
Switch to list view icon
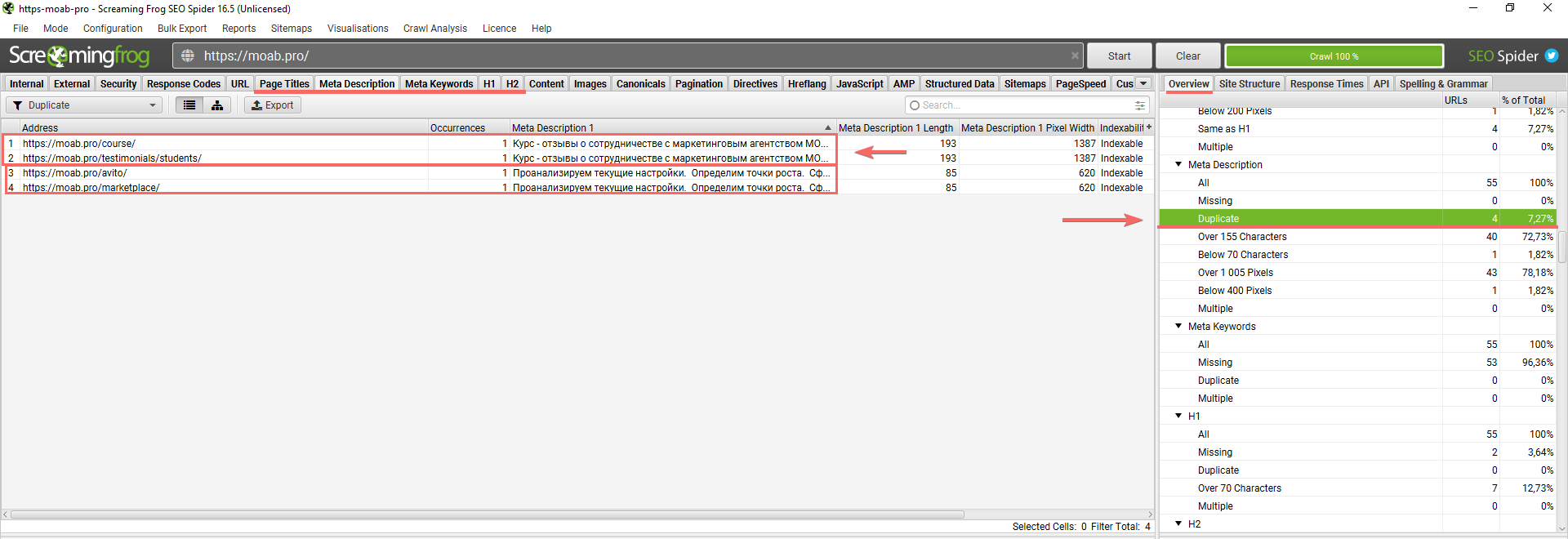[189, 105]
